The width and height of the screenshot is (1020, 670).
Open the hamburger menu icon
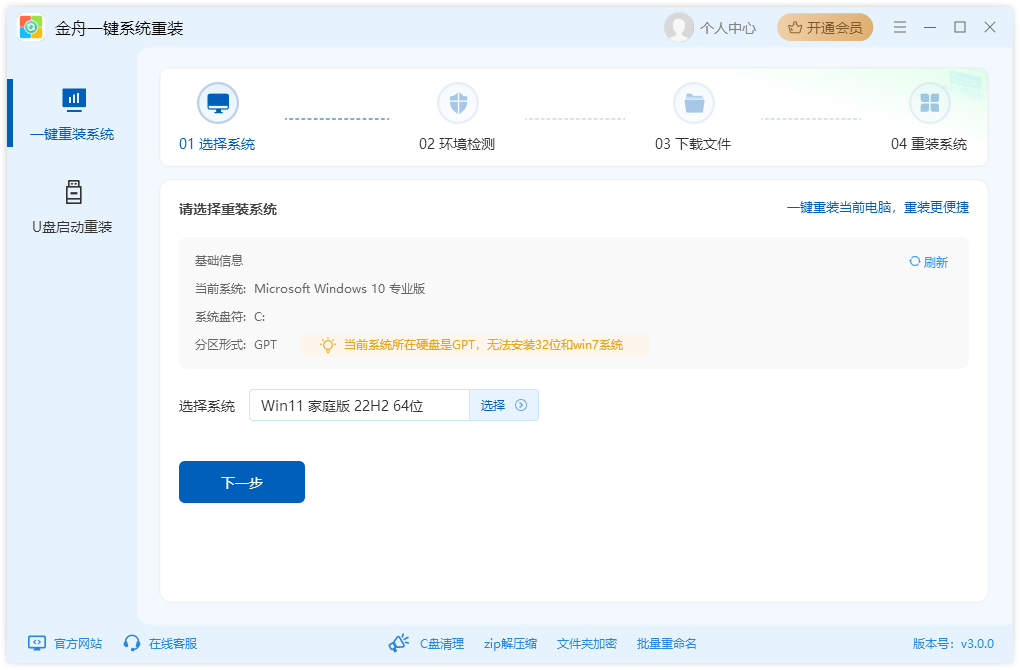click(x=900, y=27)
